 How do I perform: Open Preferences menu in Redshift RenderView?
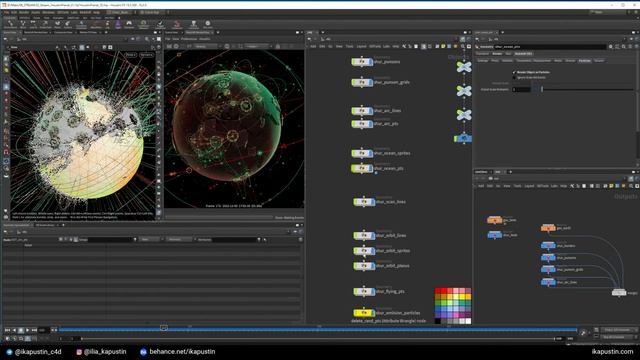tap(189, 39)
